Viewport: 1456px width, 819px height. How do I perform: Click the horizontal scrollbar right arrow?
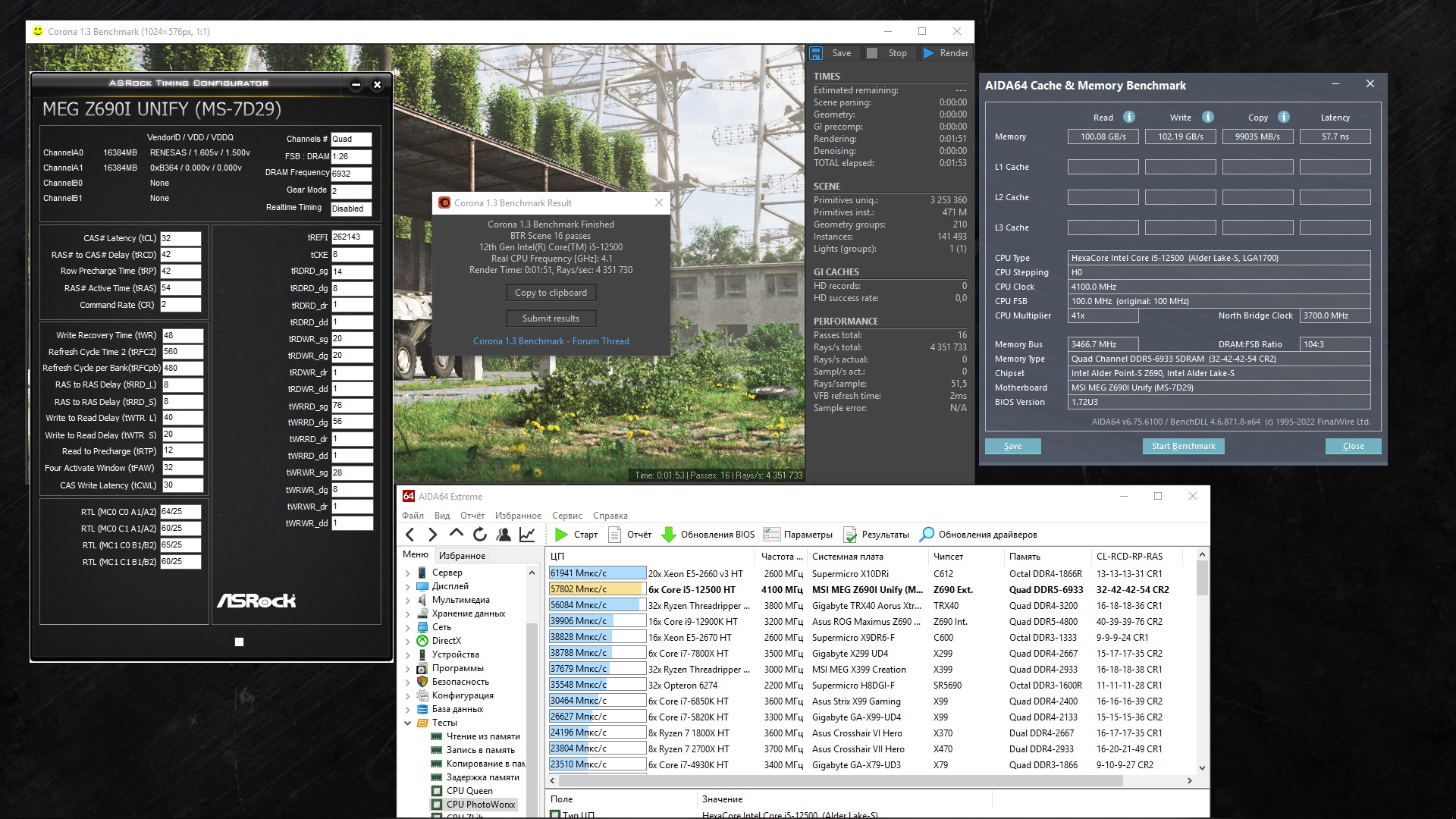coord(1189,780)
